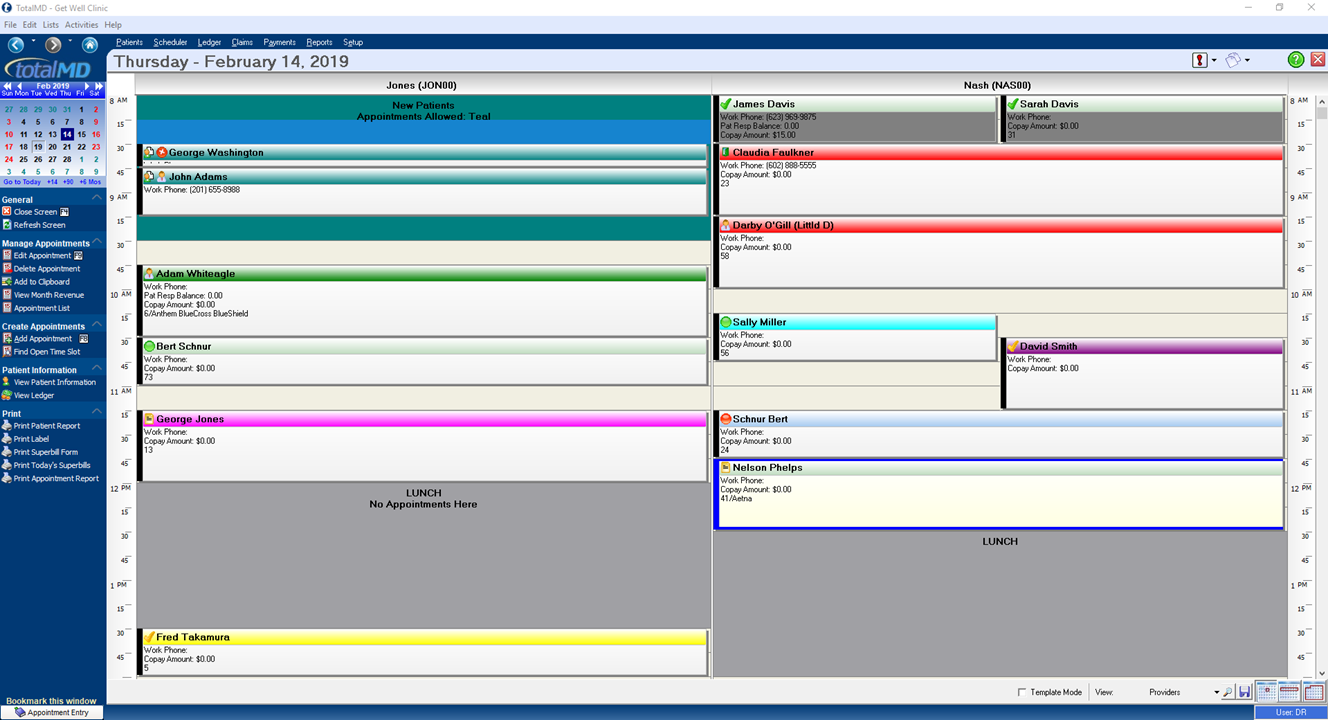Switch to the week calendar view icon
Screen dimensions: 1328x720
(1290, 691)
